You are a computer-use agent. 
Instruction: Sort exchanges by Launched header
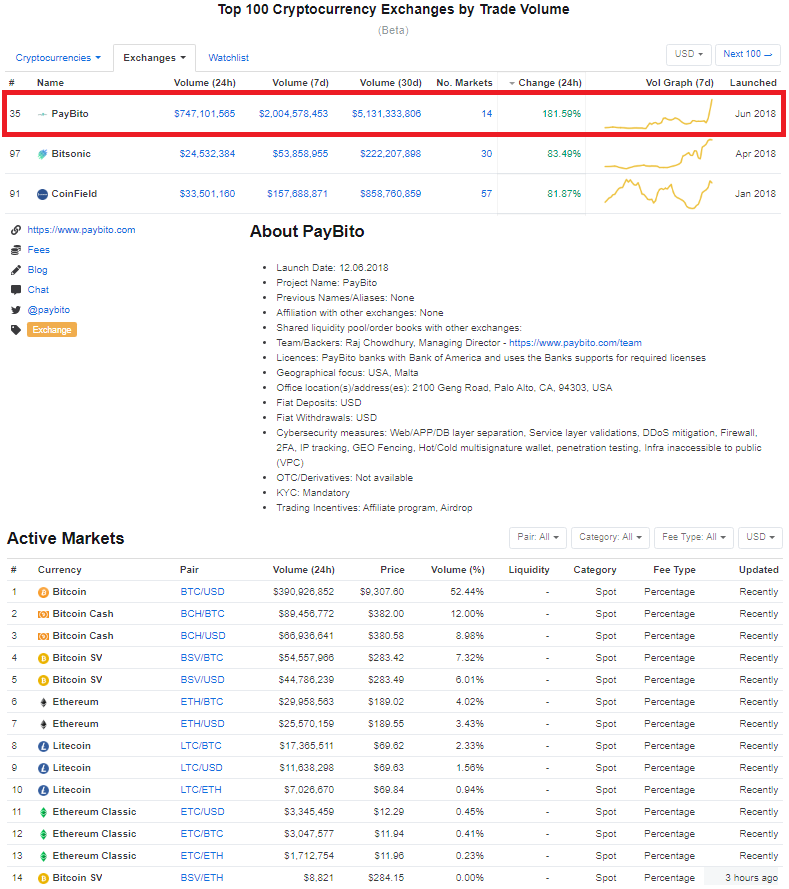[753, 83]
